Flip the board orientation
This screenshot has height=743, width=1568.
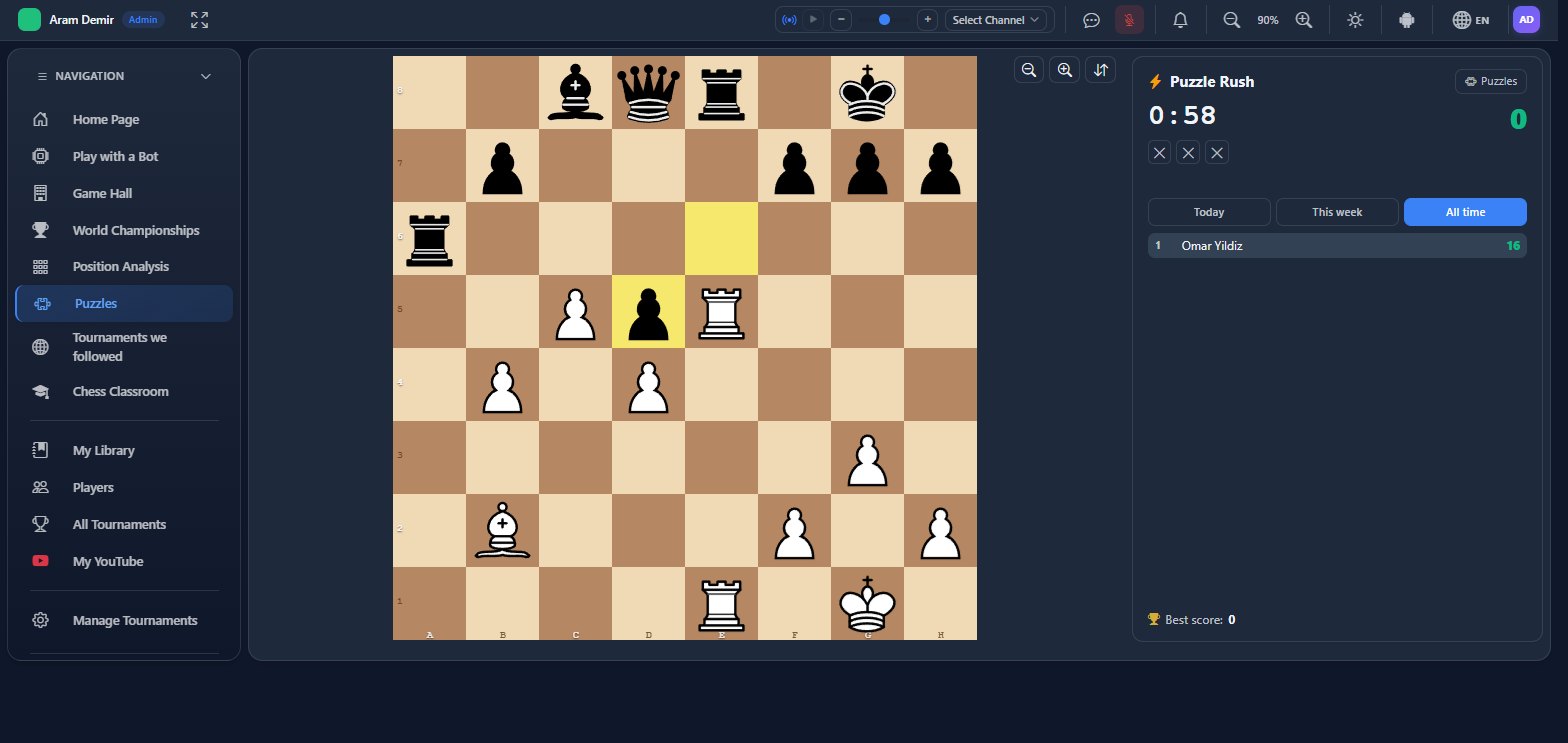click(x=1101, y=70)
